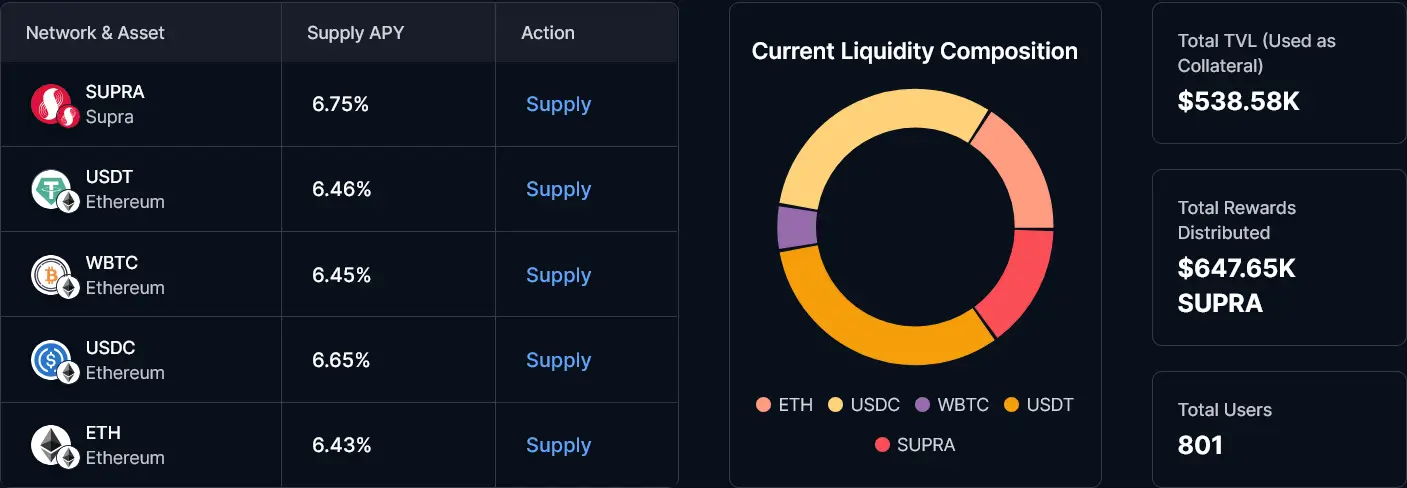1407x488 pixels.
Task: Click the Network & Asset column header
Action: pyautogui.click(x=95, y=33)
